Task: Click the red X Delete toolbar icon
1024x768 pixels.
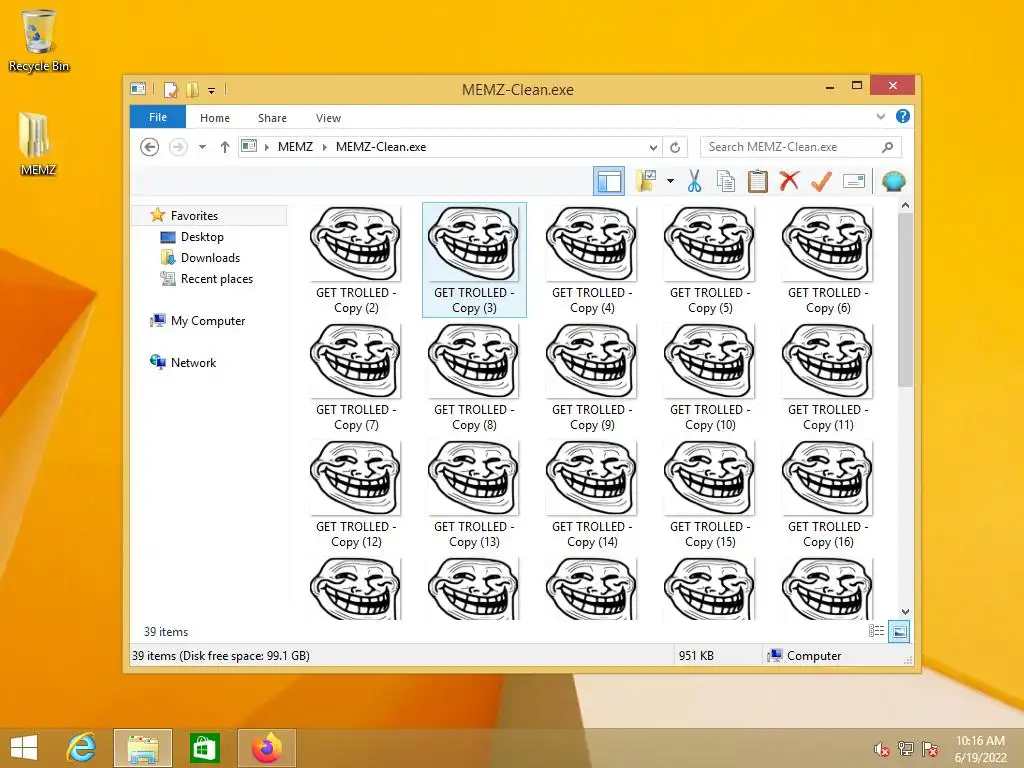Action: pos(789,180)
